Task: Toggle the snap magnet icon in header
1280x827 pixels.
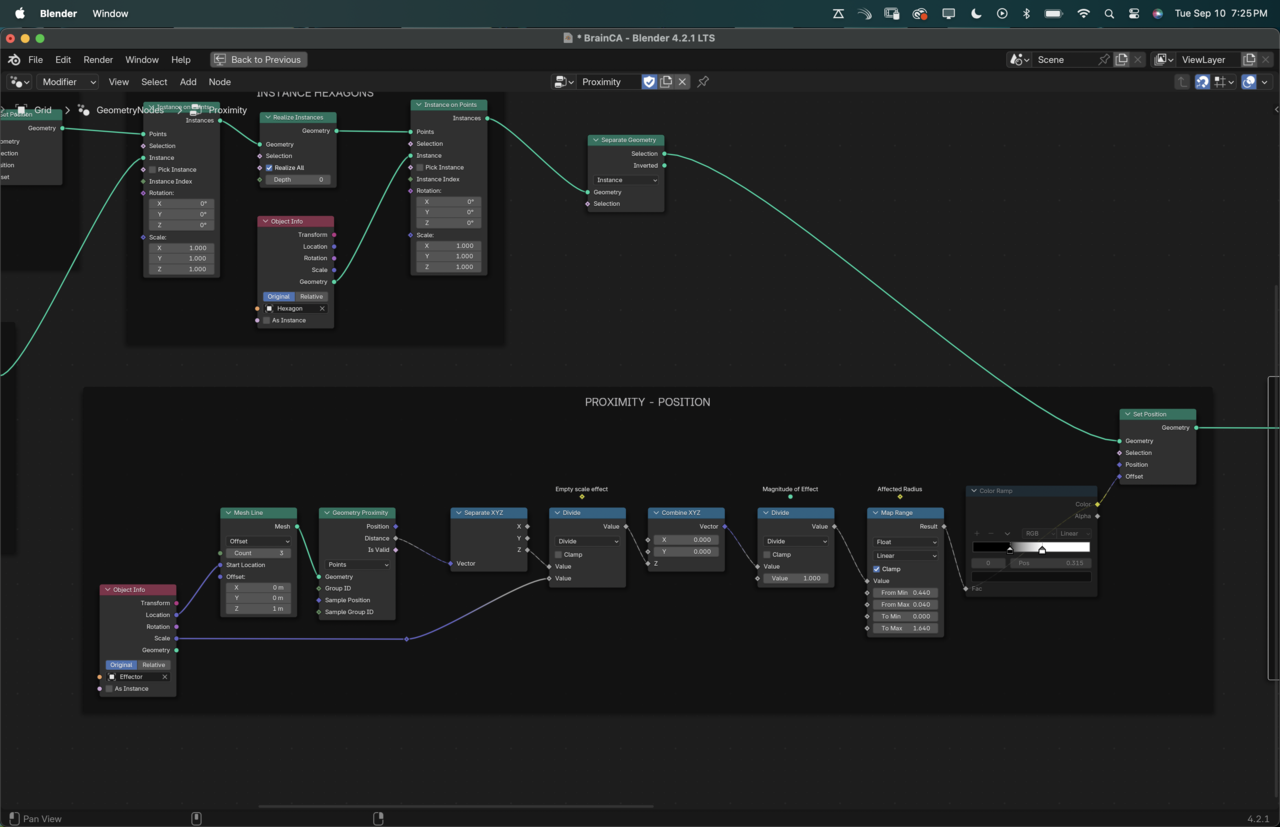Action: click(1203, 82)
